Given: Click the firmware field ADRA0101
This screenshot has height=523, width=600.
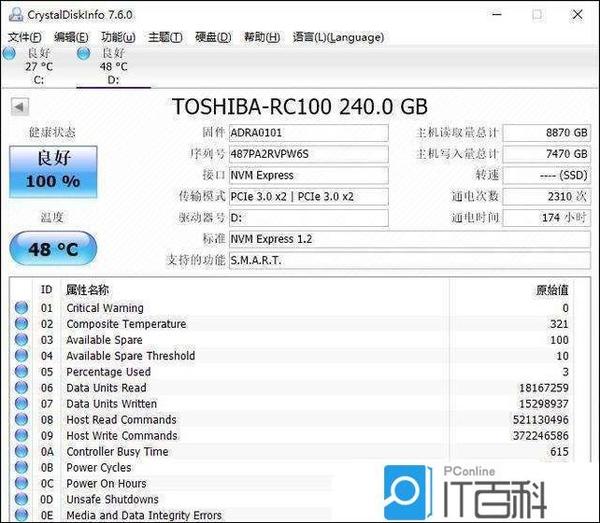Looking at the screenshot, I should 309,133.
